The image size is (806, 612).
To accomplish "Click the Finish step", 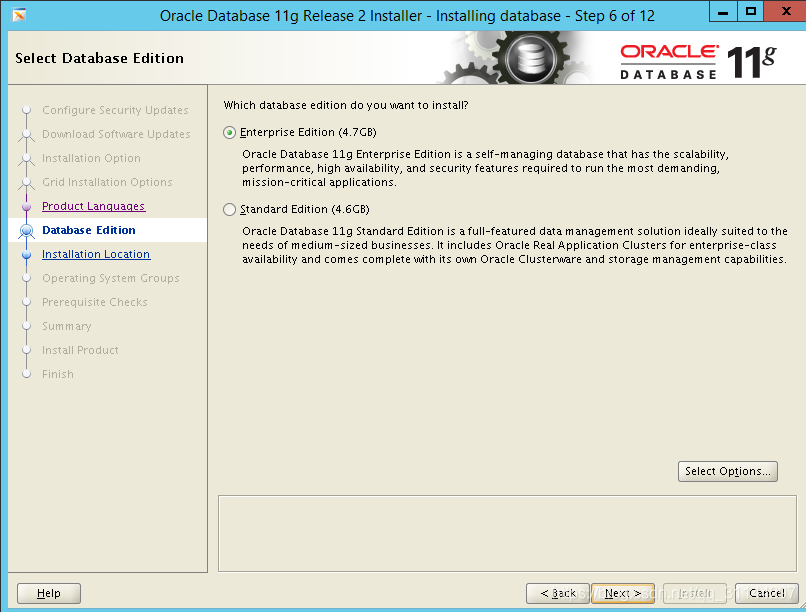I will point(58,374).
